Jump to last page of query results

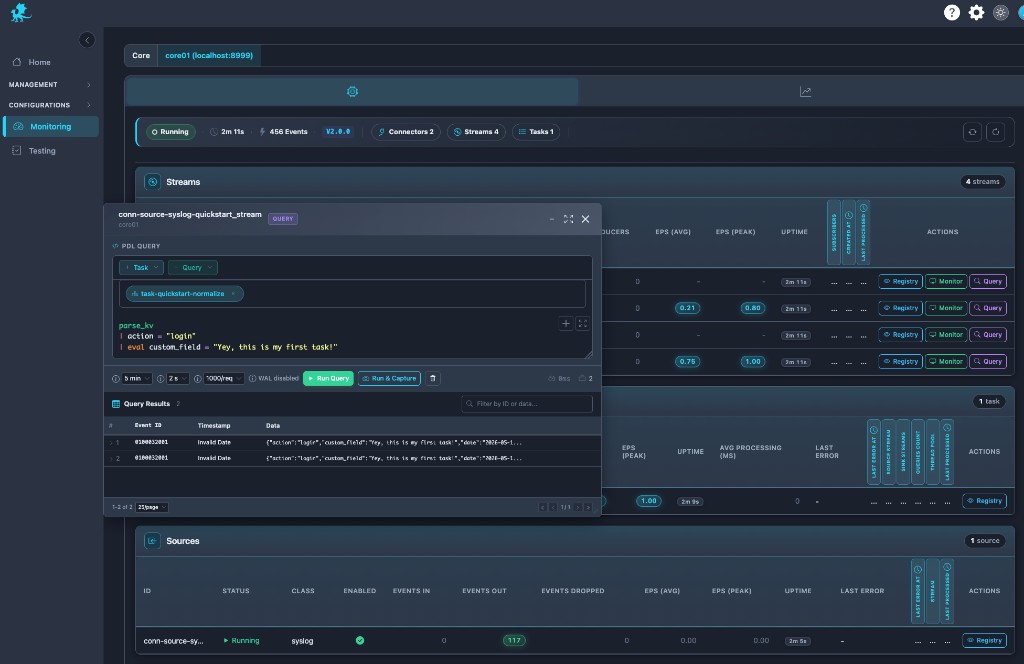point(588,507)
